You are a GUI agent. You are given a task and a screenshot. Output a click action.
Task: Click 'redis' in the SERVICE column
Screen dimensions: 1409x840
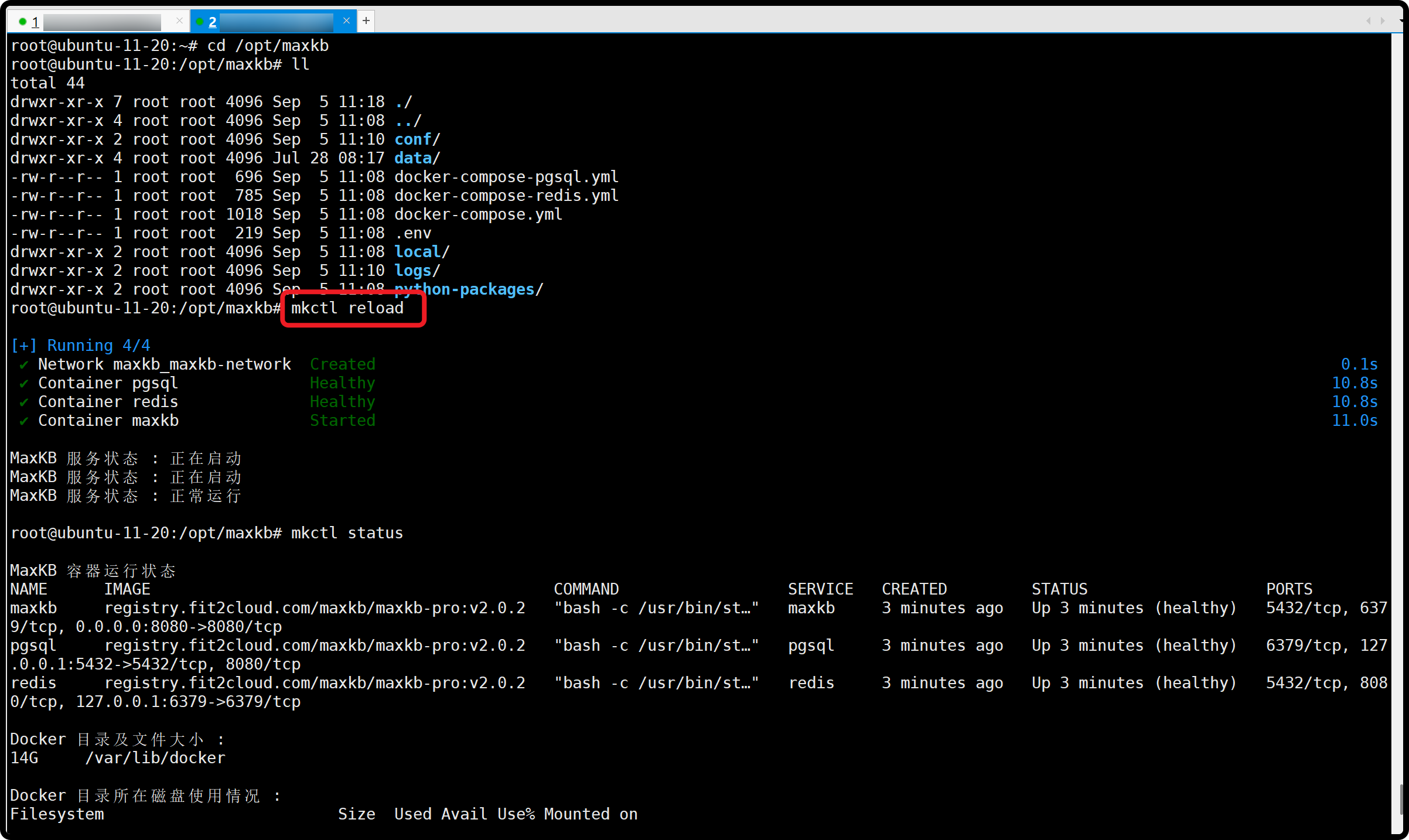[811, 683]
